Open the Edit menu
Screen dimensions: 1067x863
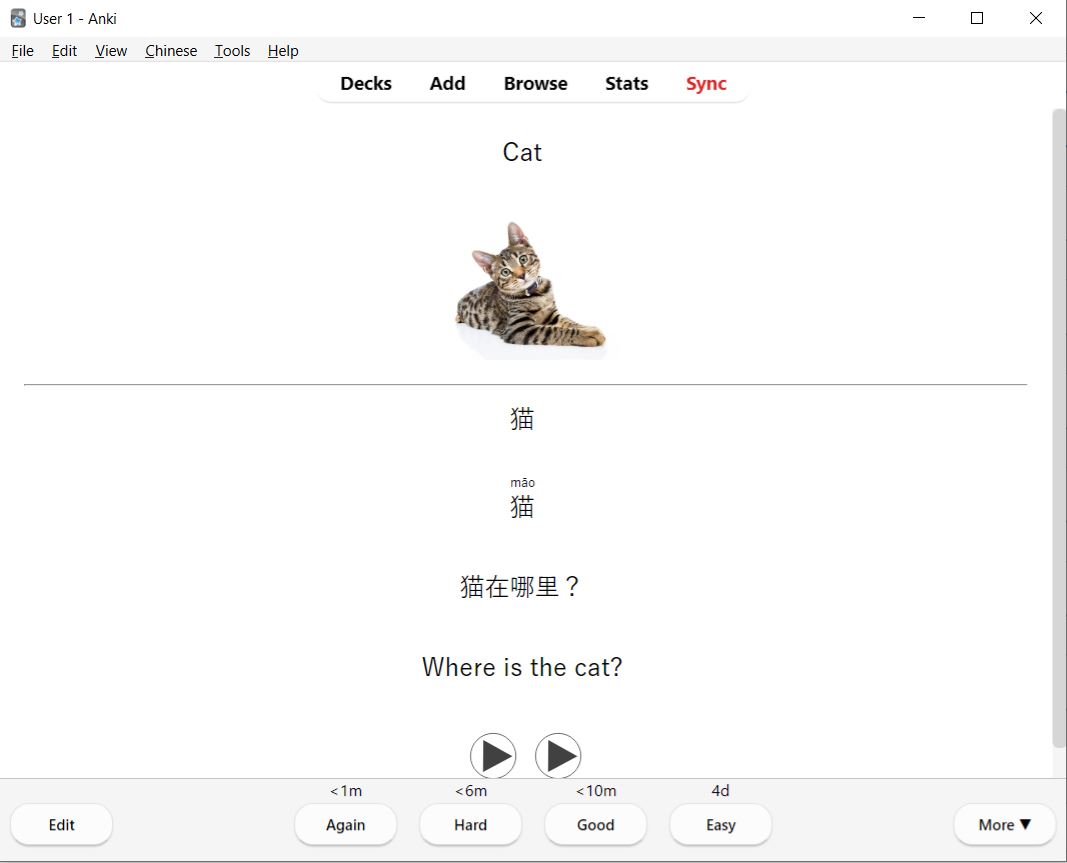click(64, 51)
